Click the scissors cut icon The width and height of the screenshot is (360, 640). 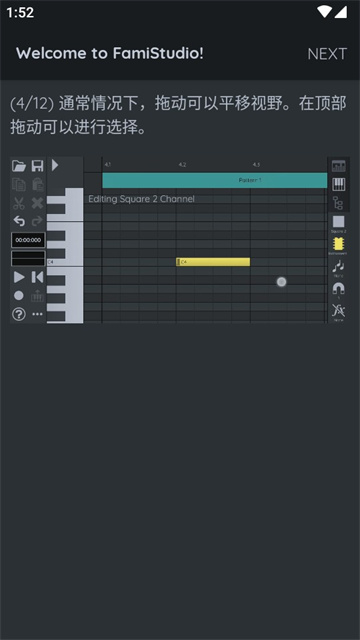[19, 203]
